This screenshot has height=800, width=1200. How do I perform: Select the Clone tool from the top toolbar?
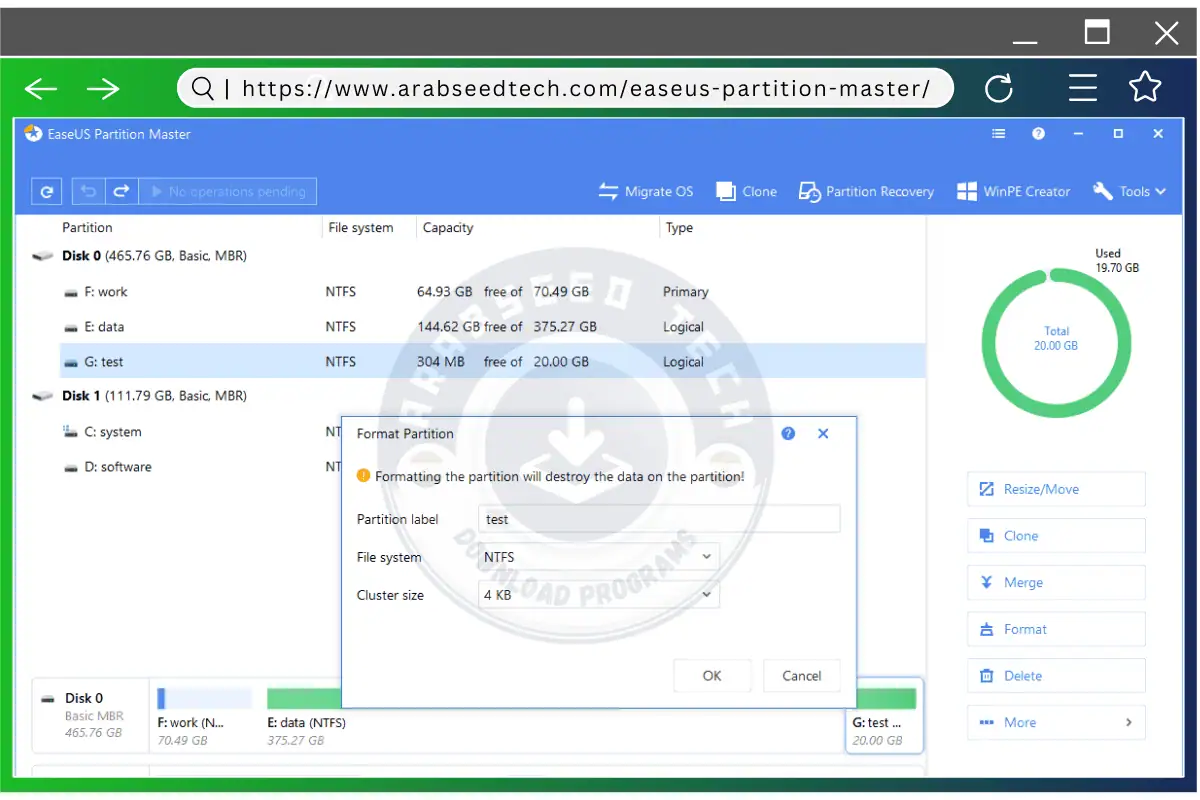[746, 191]
